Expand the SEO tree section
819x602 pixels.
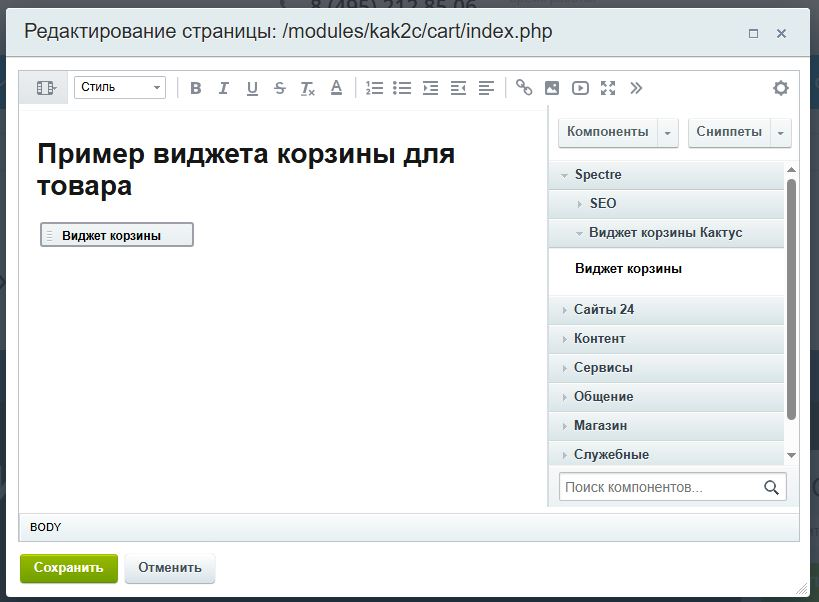[603, 204]
